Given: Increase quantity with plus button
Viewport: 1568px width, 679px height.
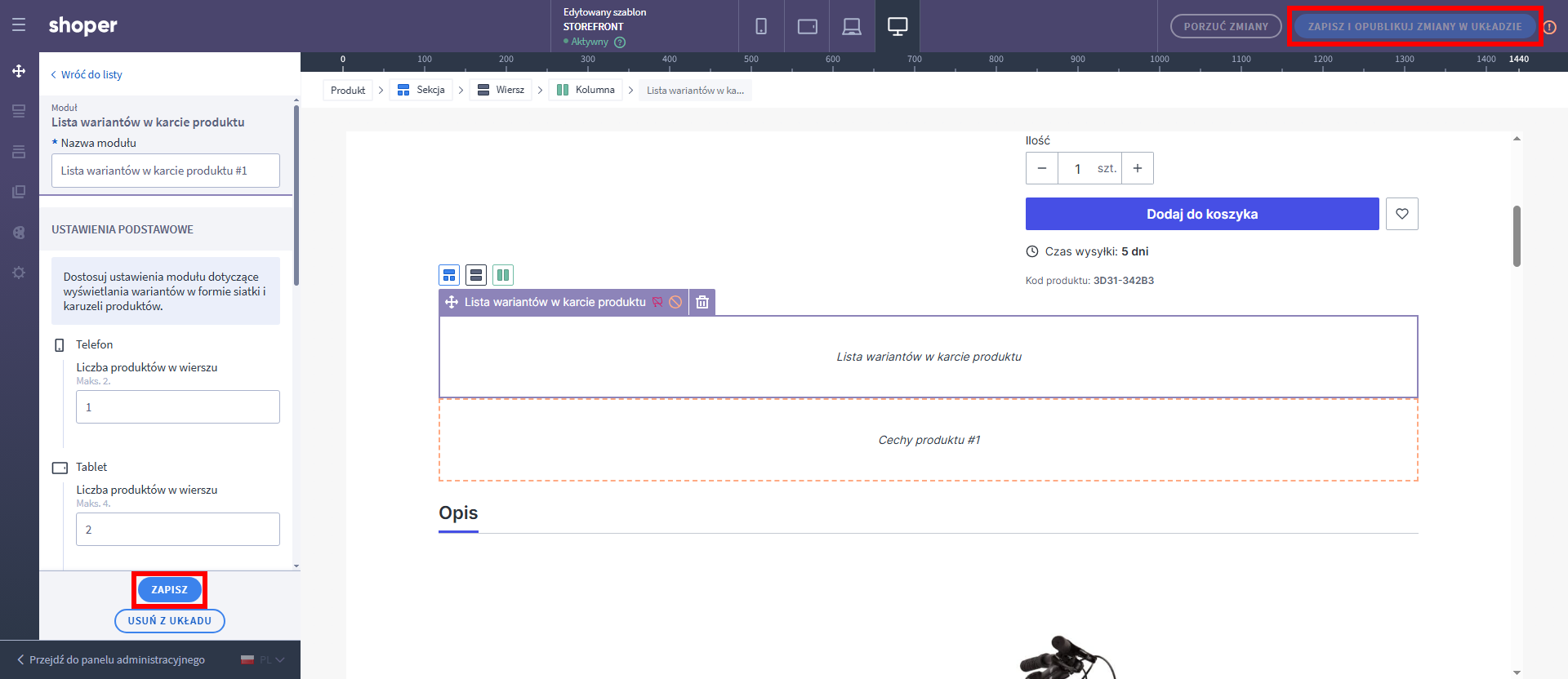Looking at the screenshot, I should pyautogui.click(x=1137, y=168).
